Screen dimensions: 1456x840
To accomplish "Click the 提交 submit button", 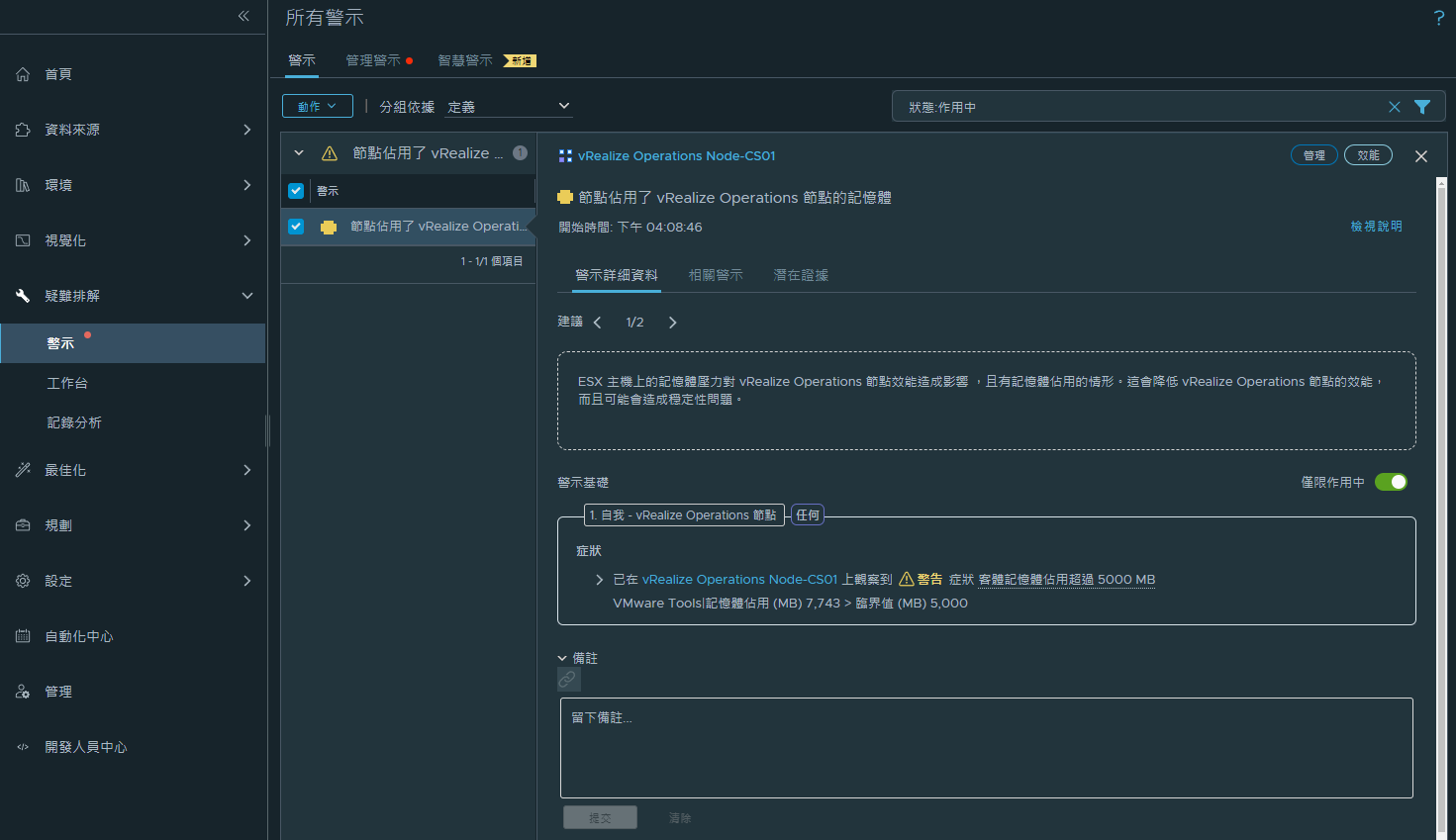I will 600,817.
